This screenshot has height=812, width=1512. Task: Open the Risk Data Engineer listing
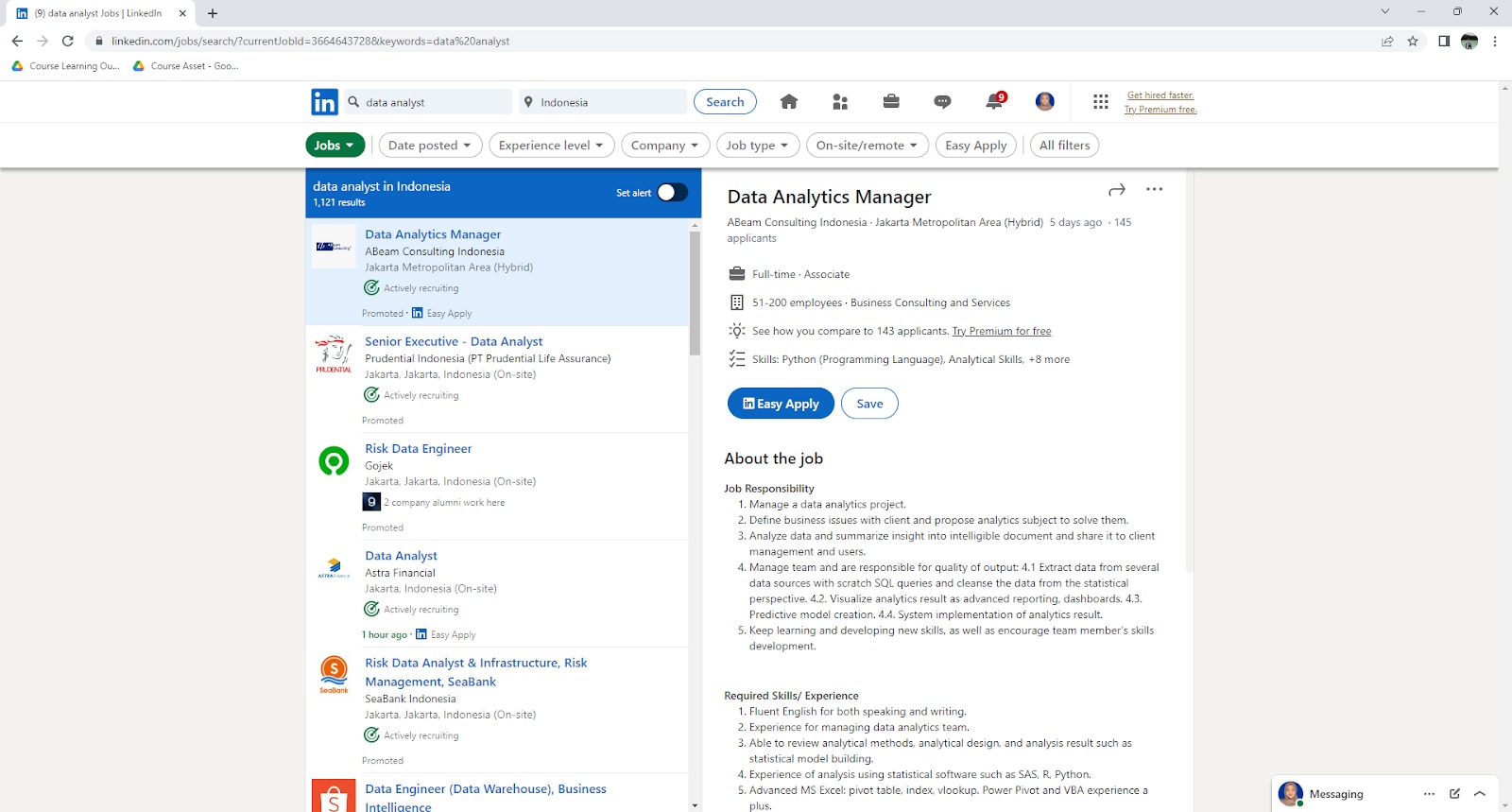(419, 449)
